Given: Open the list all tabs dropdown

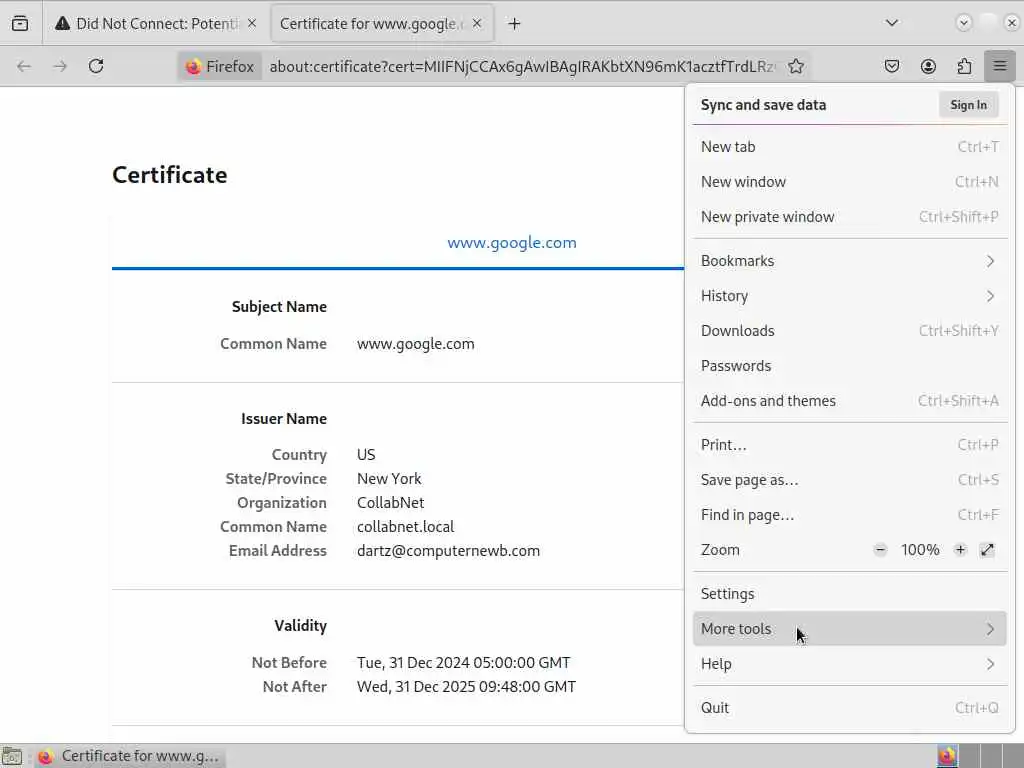Looking at the screenshot, I should pos(892,23).
